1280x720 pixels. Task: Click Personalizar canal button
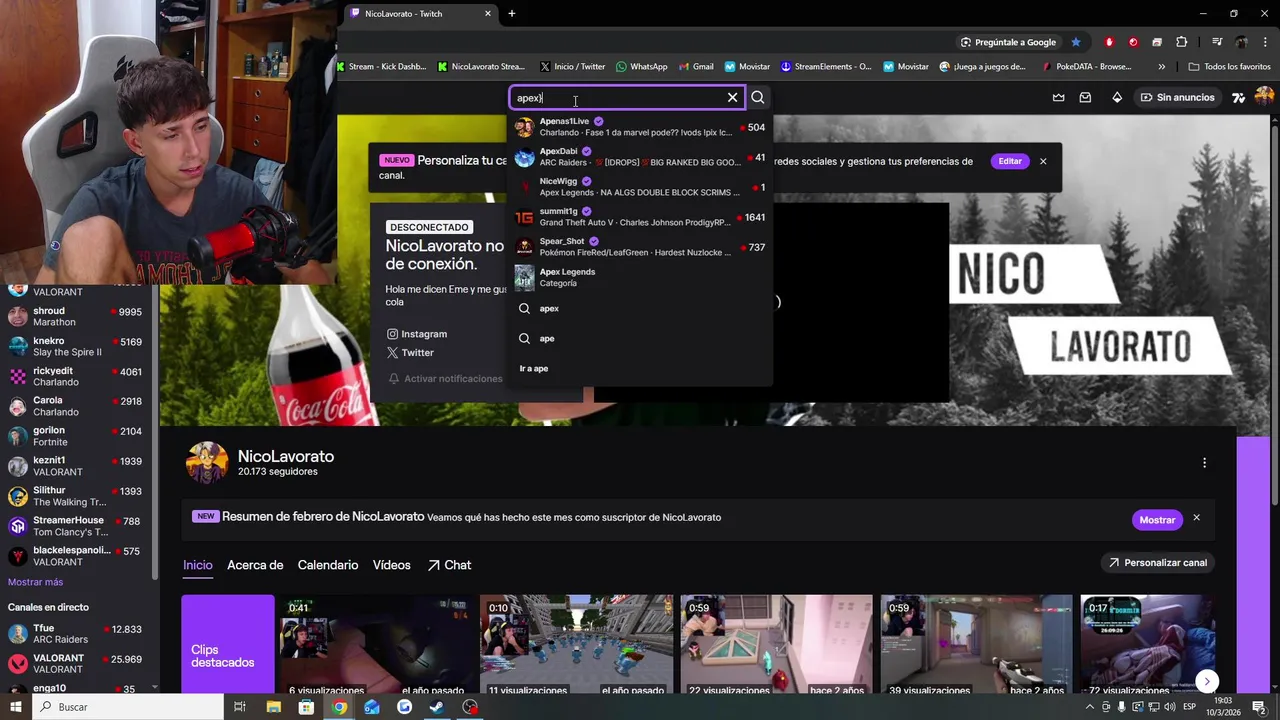click(x=1157, y=563)
